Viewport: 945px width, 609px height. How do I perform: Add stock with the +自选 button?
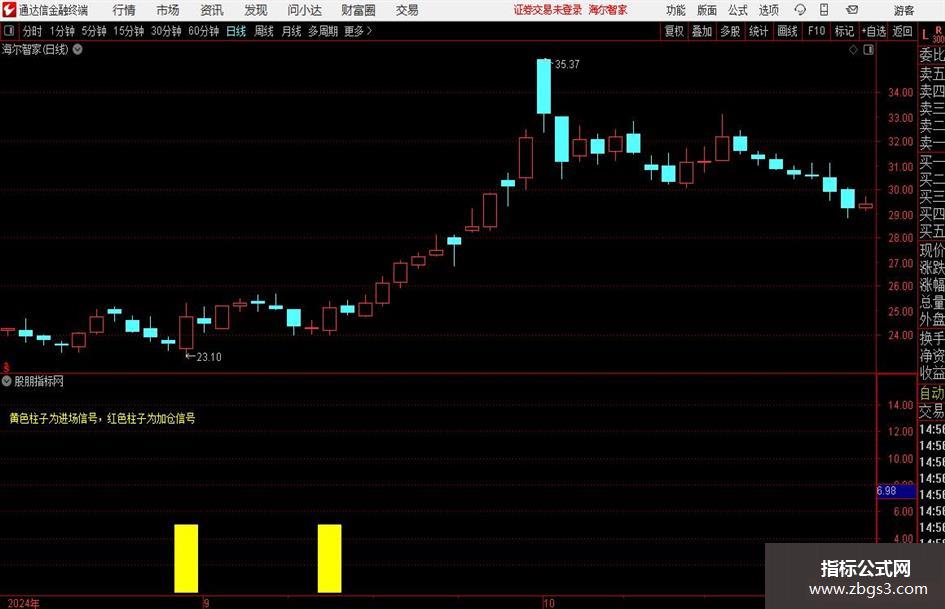(874, 31)
